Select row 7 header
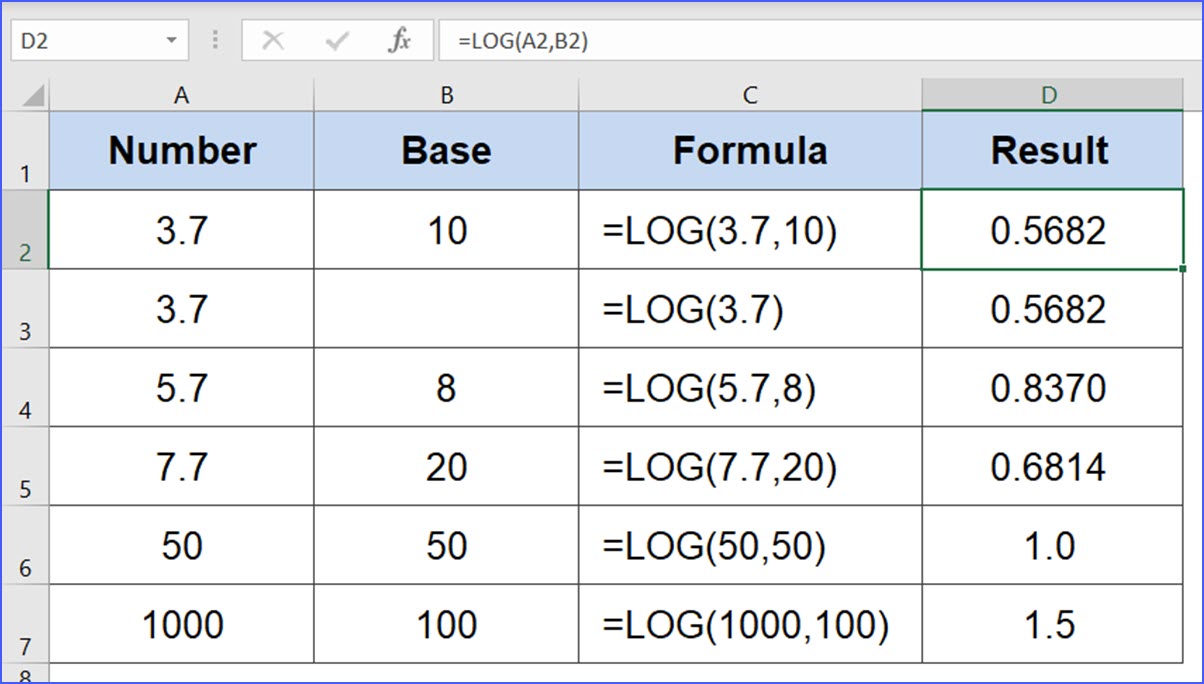1204x684 pixels. coord(25,625)
